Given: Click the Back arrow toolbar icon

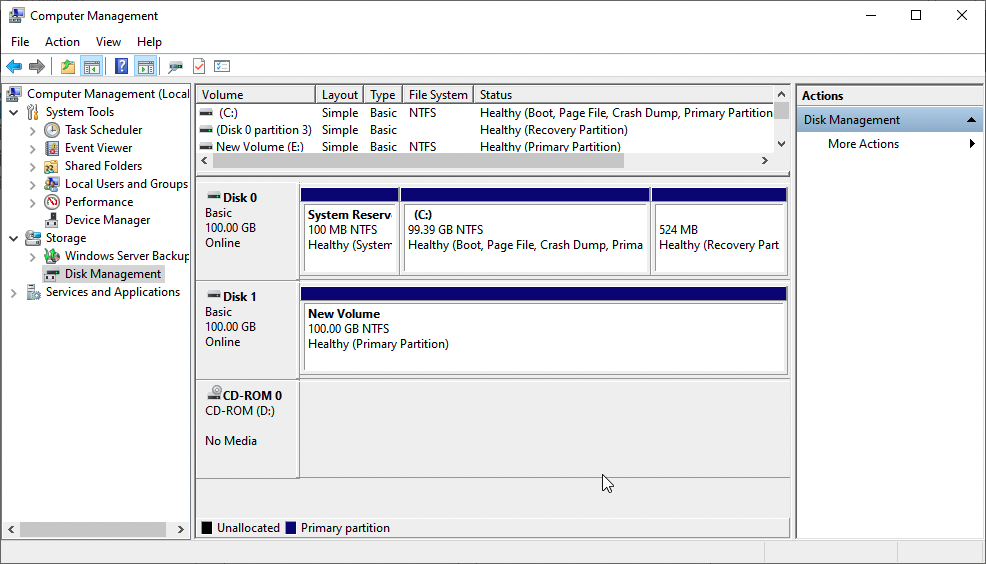Looking at the screenshot, I should 14,66.
